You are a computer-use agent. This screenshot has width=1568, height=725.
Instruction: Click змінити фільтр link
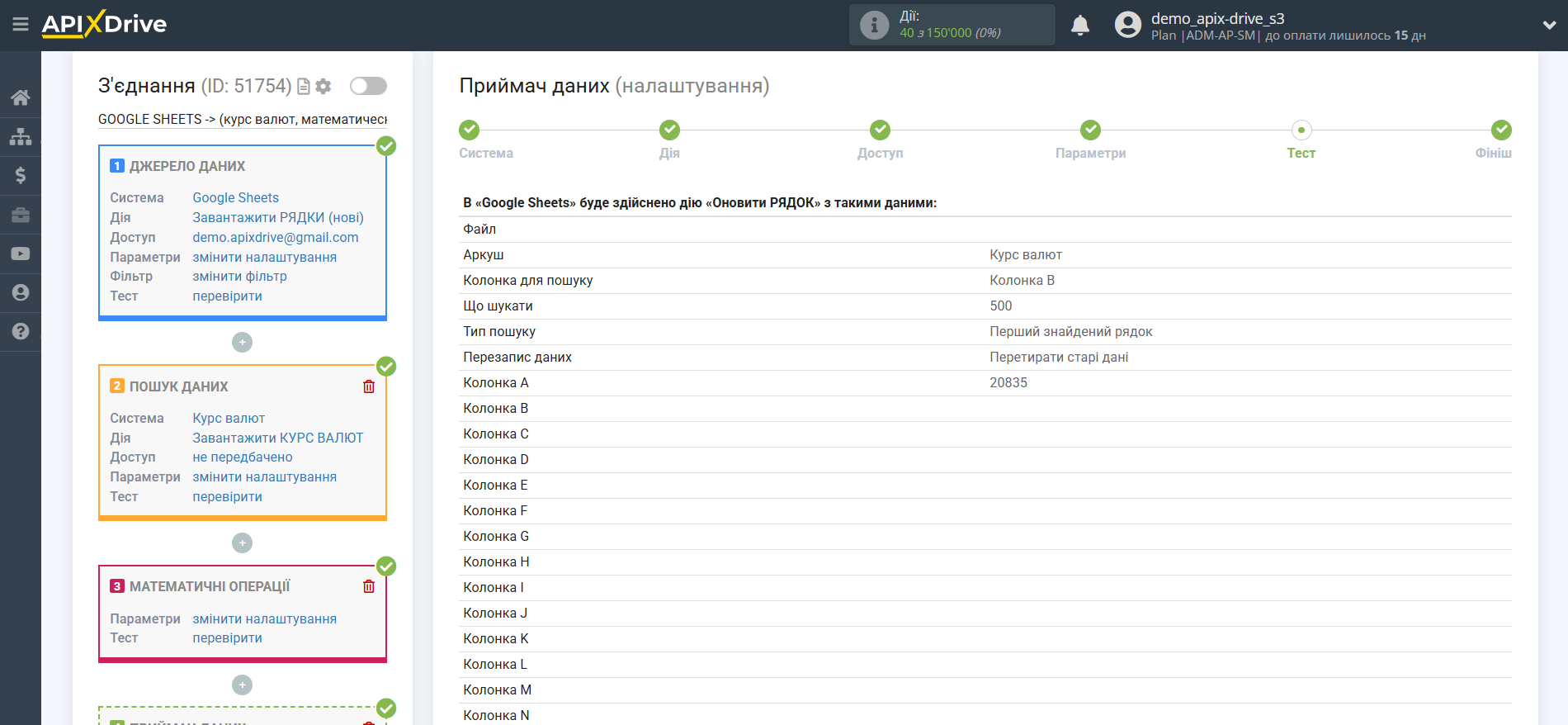pyautogui.click(x=239, y=276)
